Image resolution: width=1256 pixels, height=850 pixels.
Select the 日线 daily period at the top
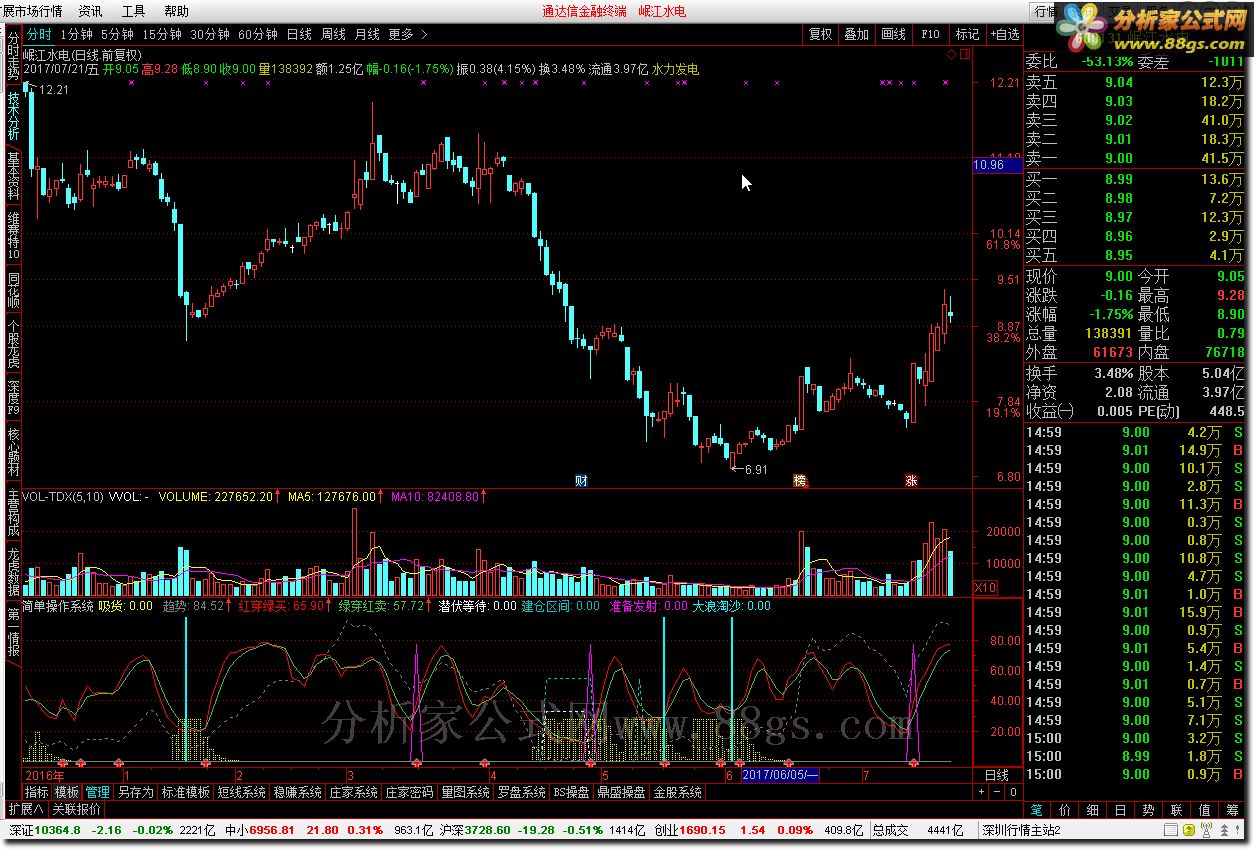click(299, 34)
